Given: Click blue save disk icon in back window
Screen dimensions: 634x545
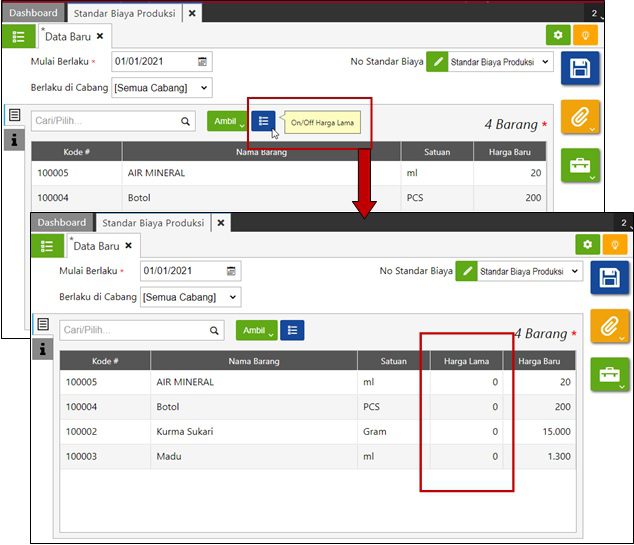Looking at the screenshot, I should 580,68.
